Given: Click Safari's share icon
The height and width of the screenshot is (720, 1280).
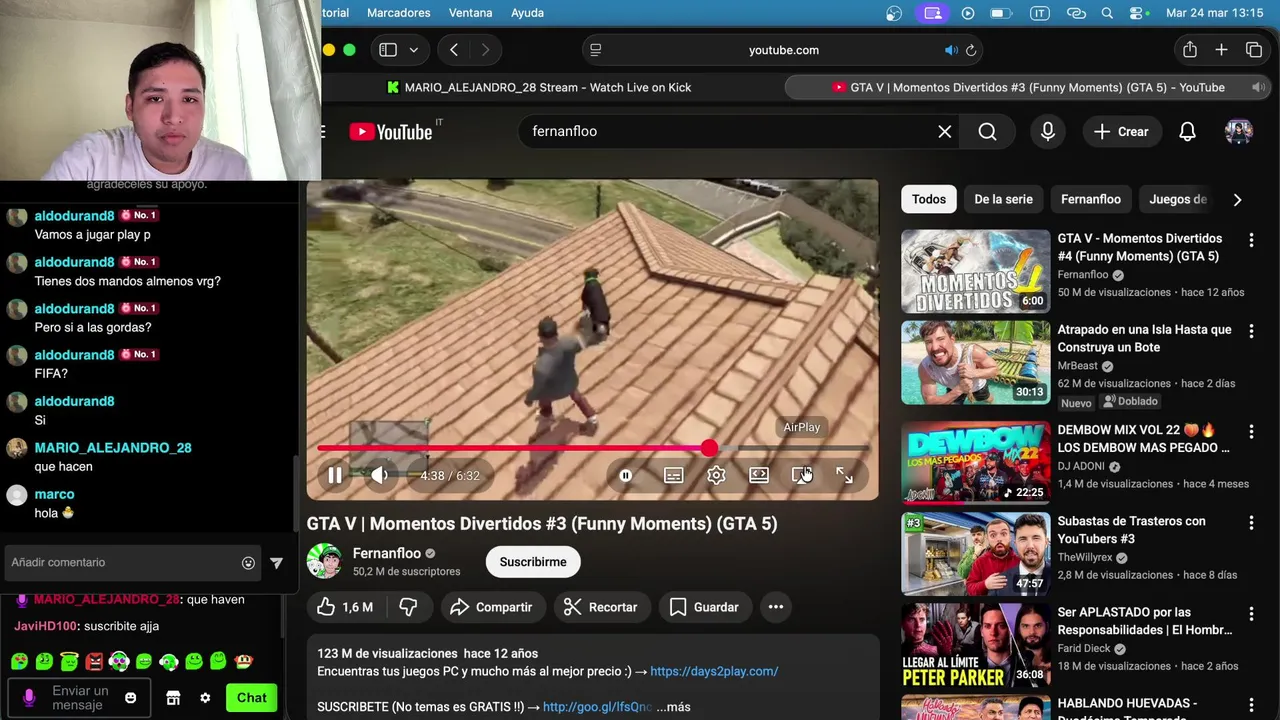Looking at the screenshot, I should click(1189, 50).
